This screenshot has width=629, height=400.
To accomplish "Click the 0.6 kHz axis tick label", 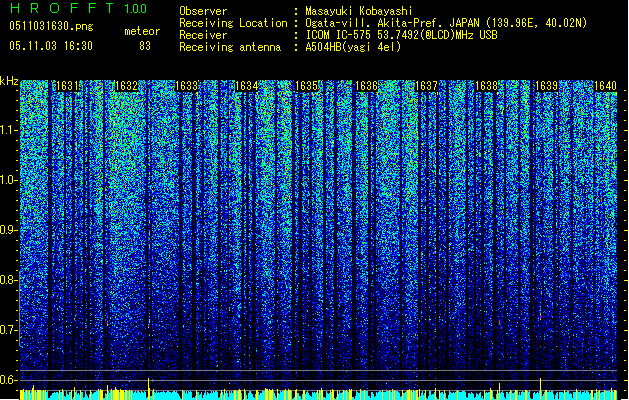I will [x=9, y=380].
